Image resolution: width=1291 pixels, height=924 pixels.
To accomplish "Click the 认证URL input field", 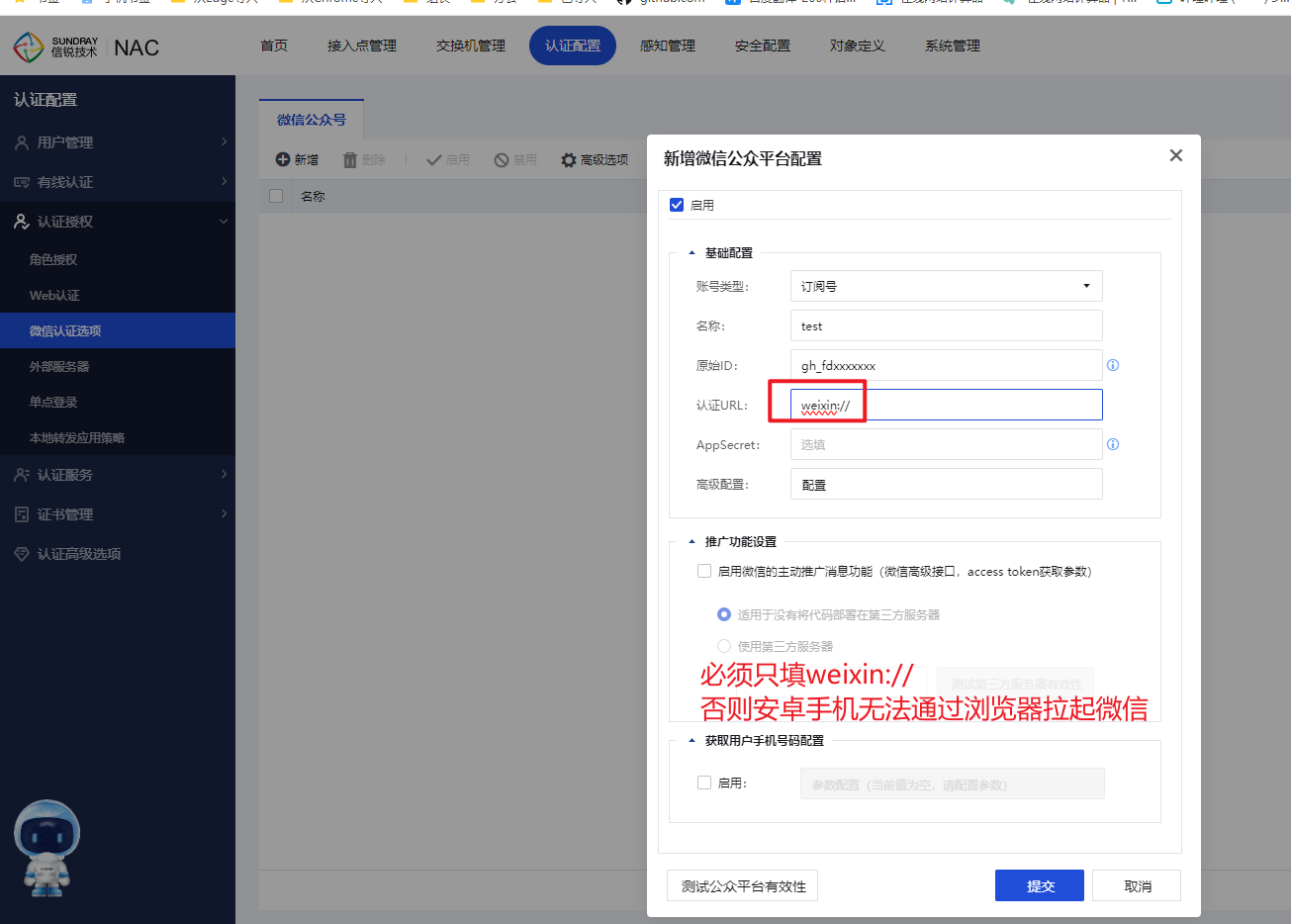I will point(947,405).
